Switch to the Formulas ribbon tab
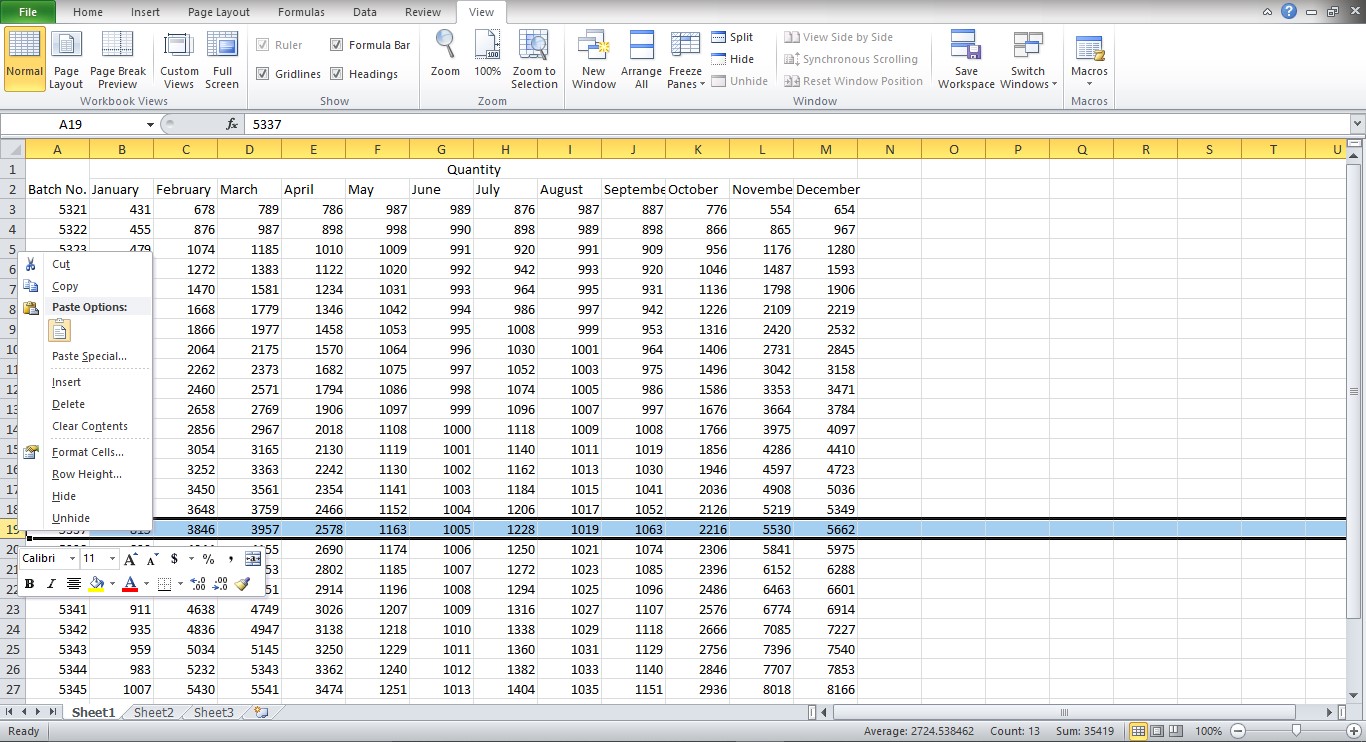The height and width of the screenshot is (742, 1366). pyautogui.click(x=300, y=12)
